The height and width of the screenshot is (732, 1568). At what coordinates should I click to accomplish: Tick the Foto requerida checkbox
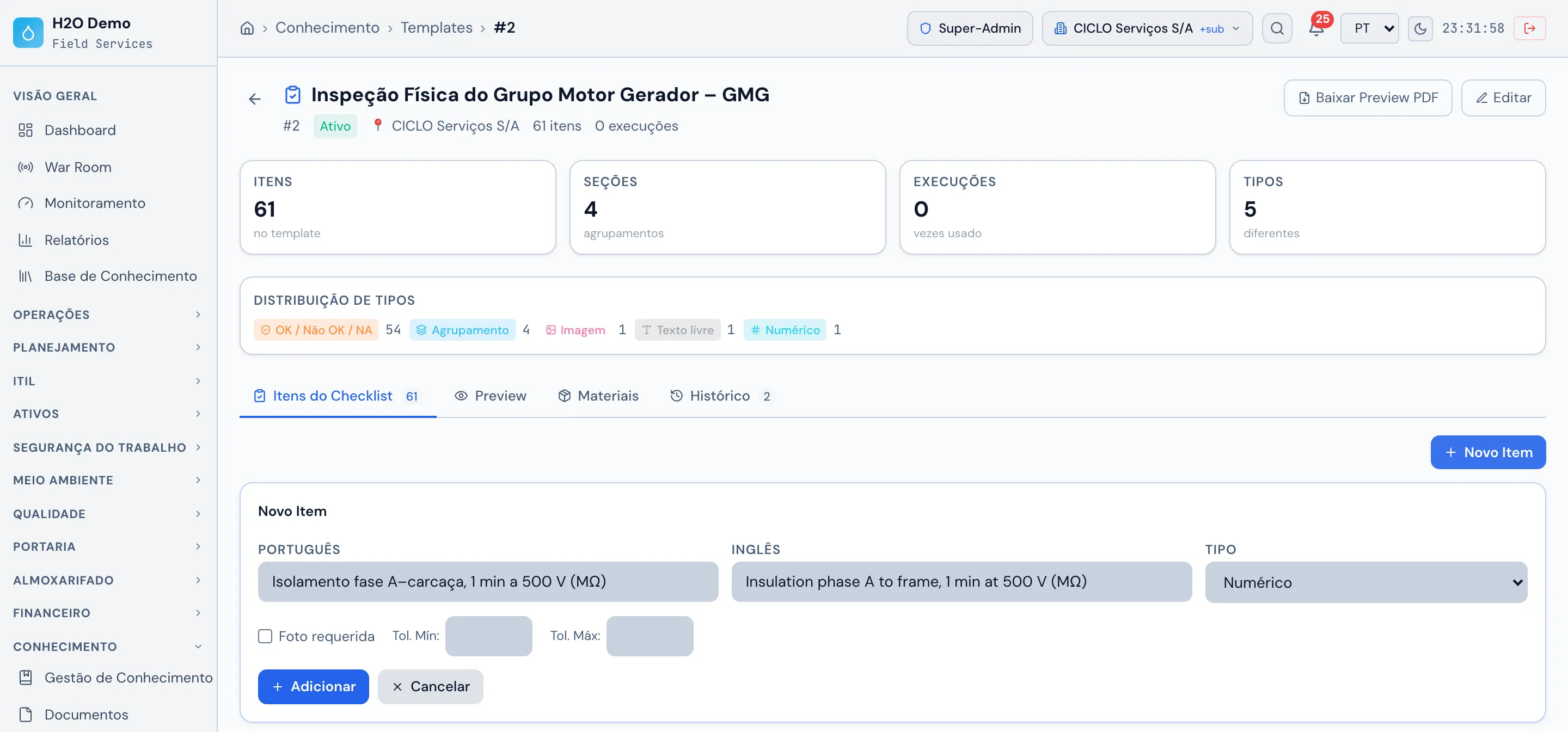265,636
